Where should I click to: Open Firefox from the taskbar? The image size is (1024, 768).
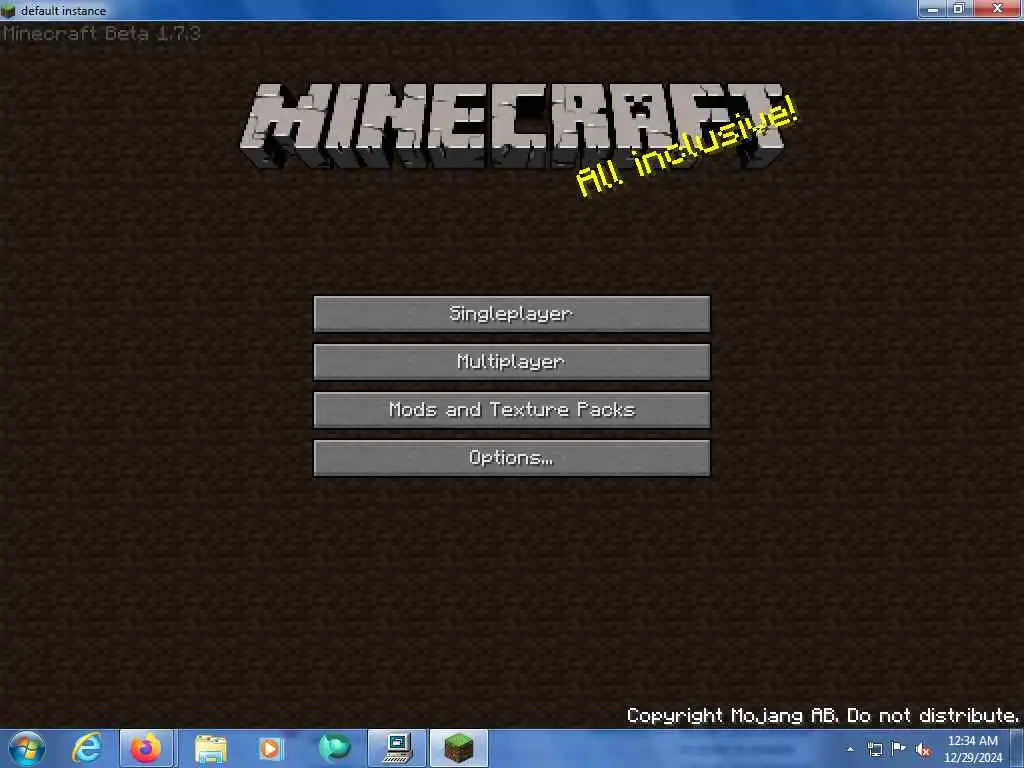point(146,748)
